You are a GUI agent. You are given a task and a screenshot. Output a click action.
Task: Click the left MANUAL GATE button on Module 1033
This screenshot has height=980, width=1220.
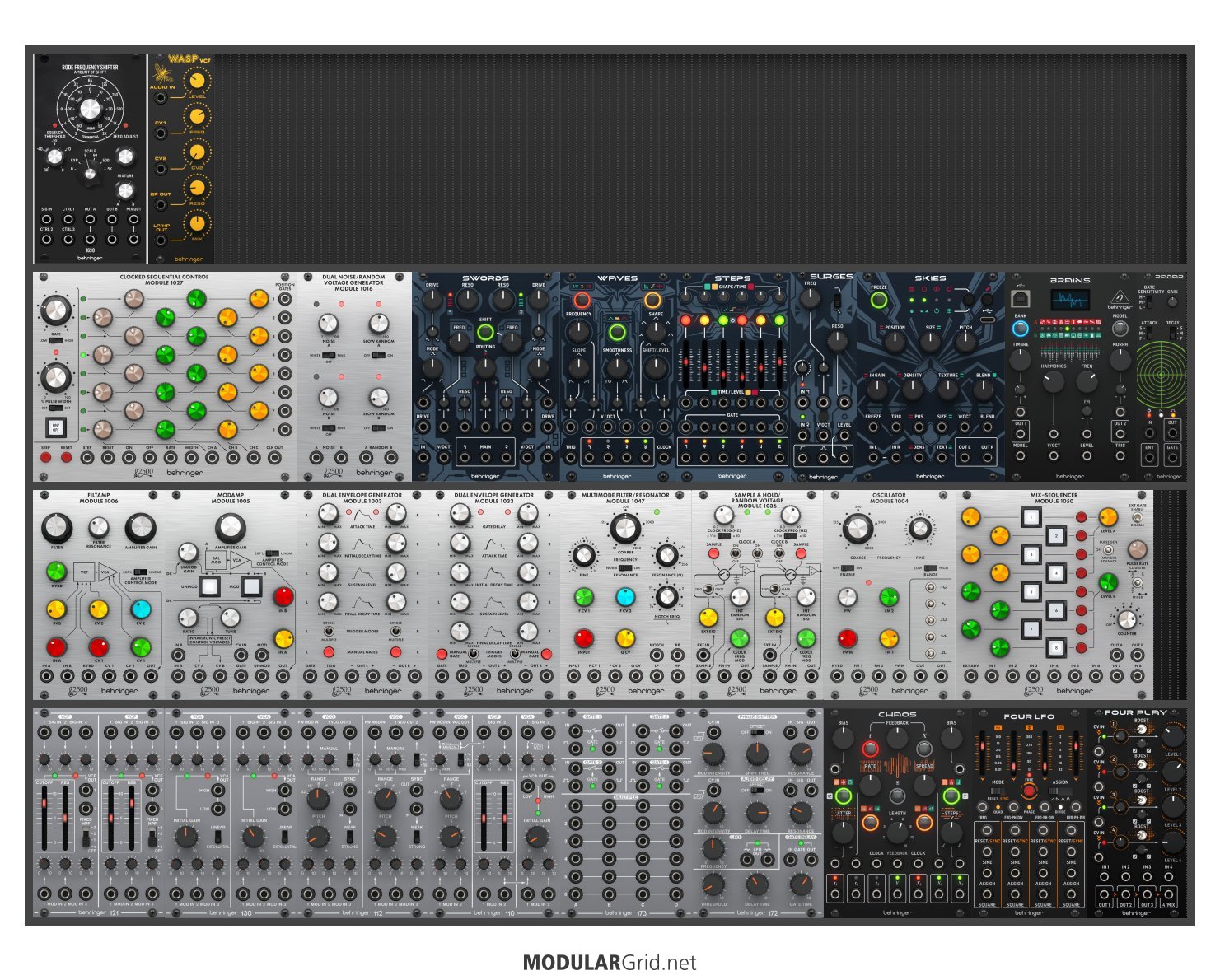click(x=442, y=654)
